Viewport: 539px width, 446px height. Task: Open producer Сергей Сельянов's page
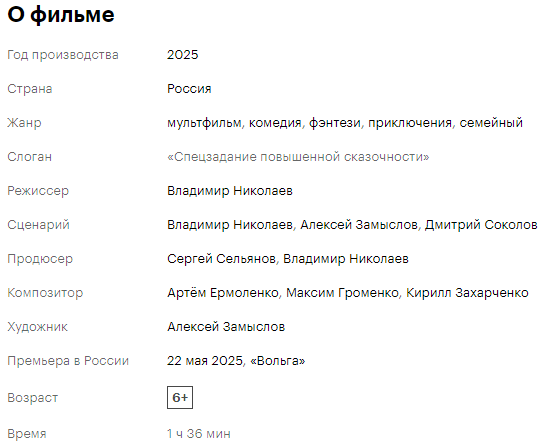coord(221,259)
